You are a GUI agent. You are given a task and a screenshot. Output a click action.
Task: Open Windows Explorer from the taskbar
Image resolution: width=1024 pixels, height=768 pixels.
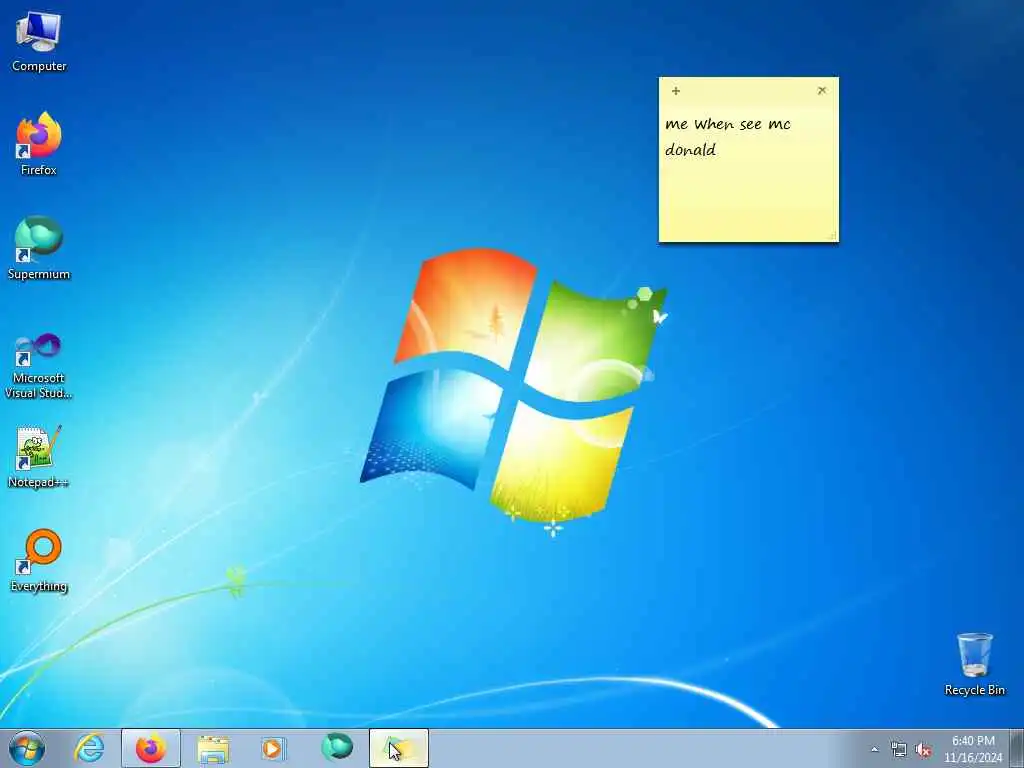point(213,748)
